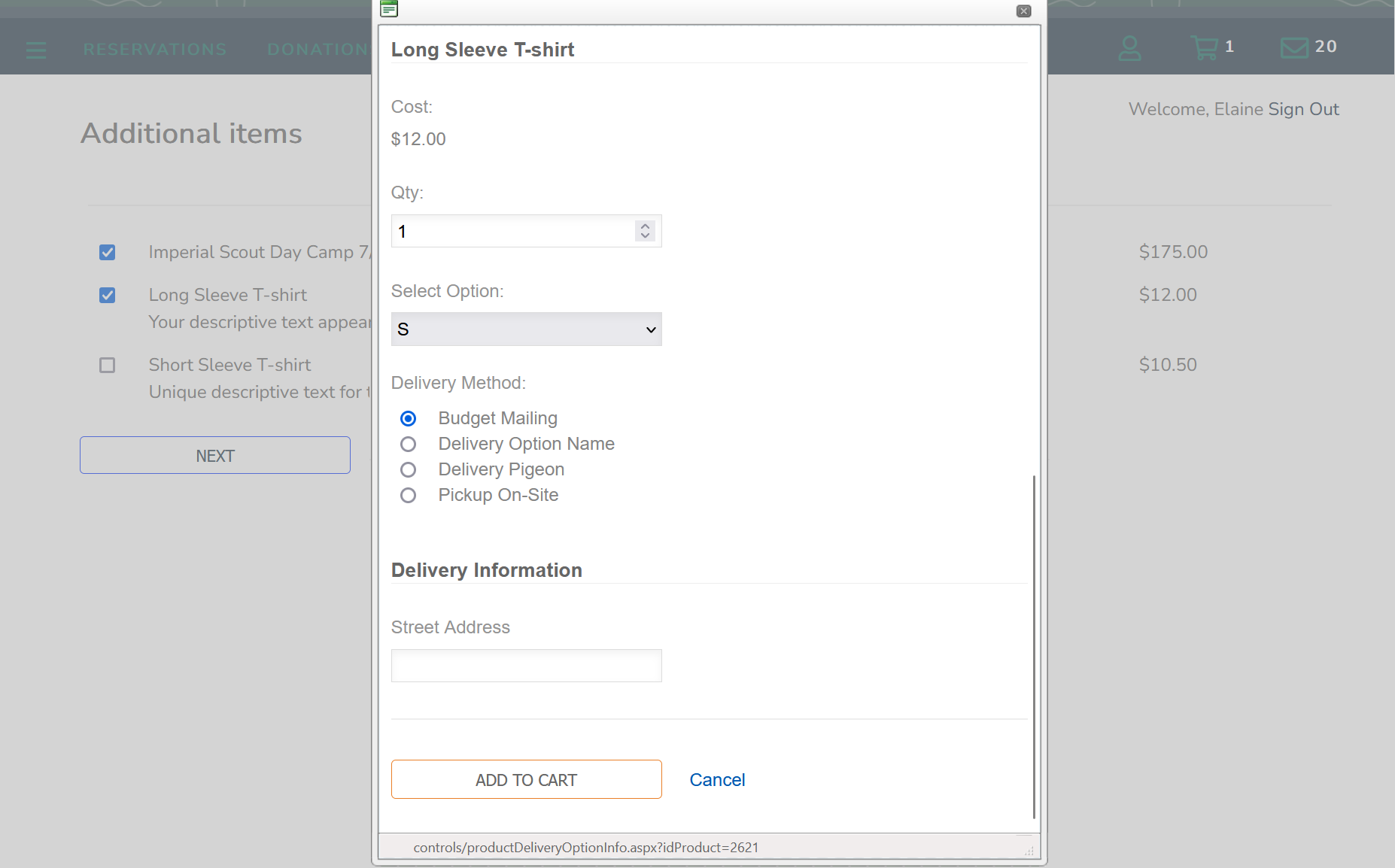1395x868 pixels.
Task: Toggle the Long Sleeve T-shirt checkbox
Action: coord(108,295)
